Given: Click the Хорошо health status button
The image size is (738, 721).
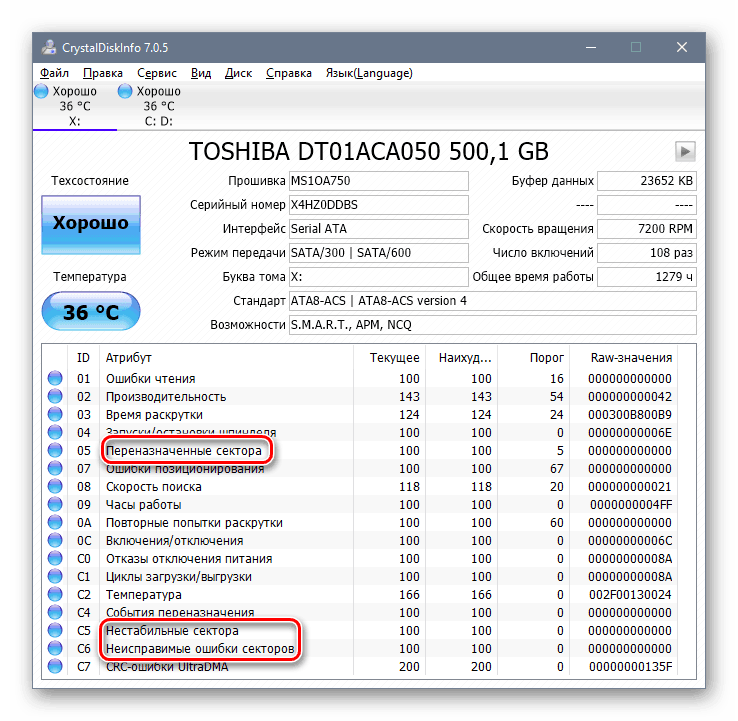Looking at the screenshot, I should (91, 224).
